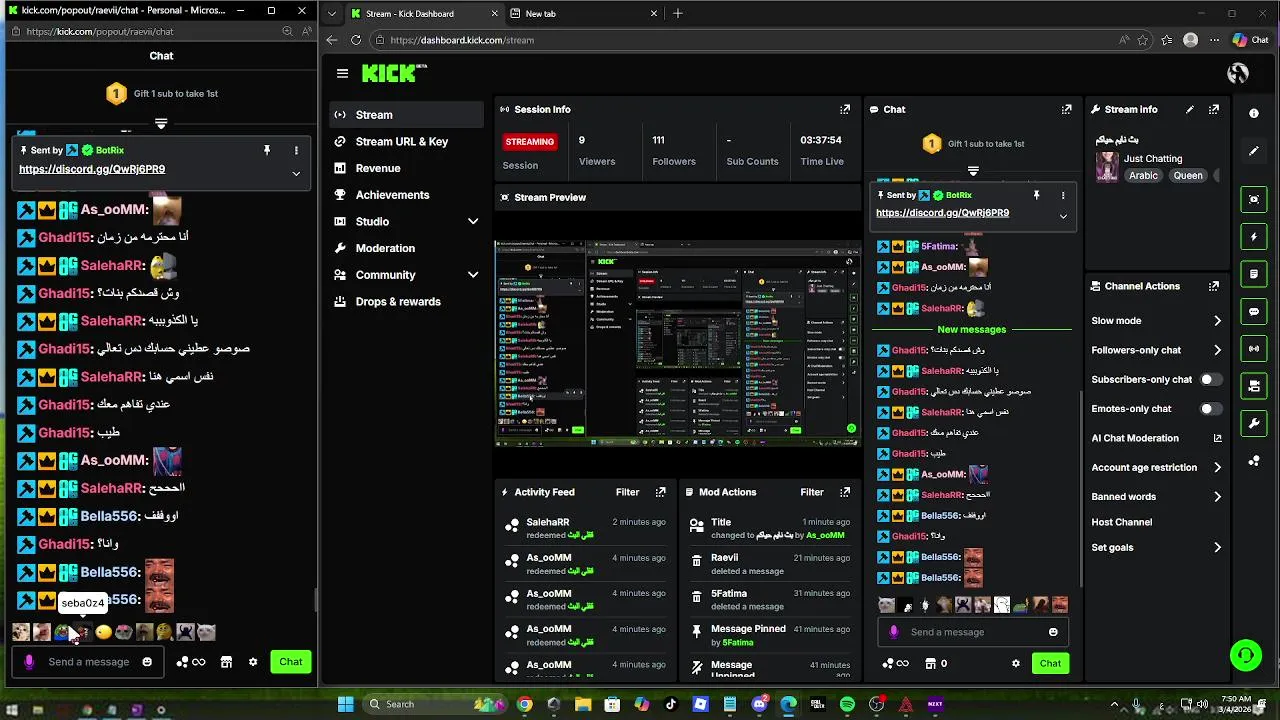Open the Revenue sidebar item
This screenshot has height=720, width=1280.
tap(406, 168)
